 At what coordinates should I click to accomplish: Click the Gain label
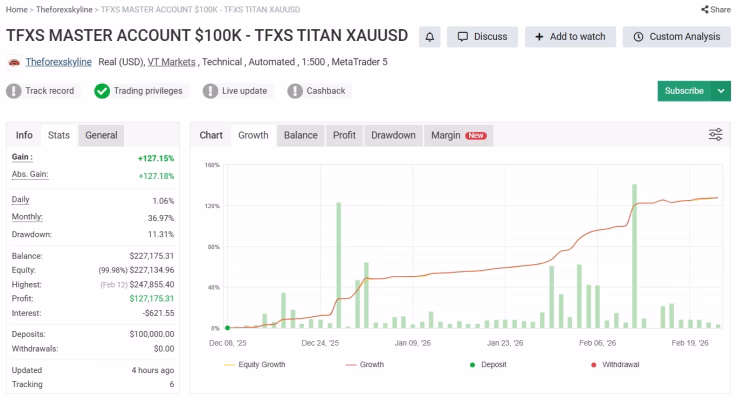(22, 157)
